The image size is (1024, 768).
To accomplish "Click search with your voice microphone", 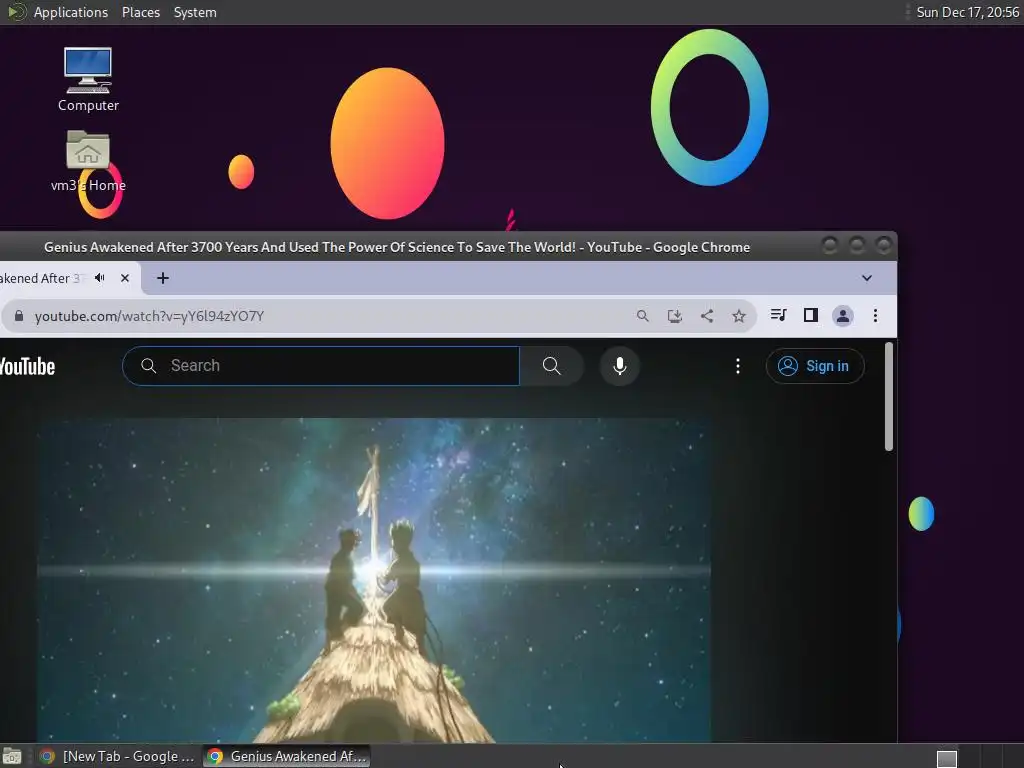I will coord(620,366).
